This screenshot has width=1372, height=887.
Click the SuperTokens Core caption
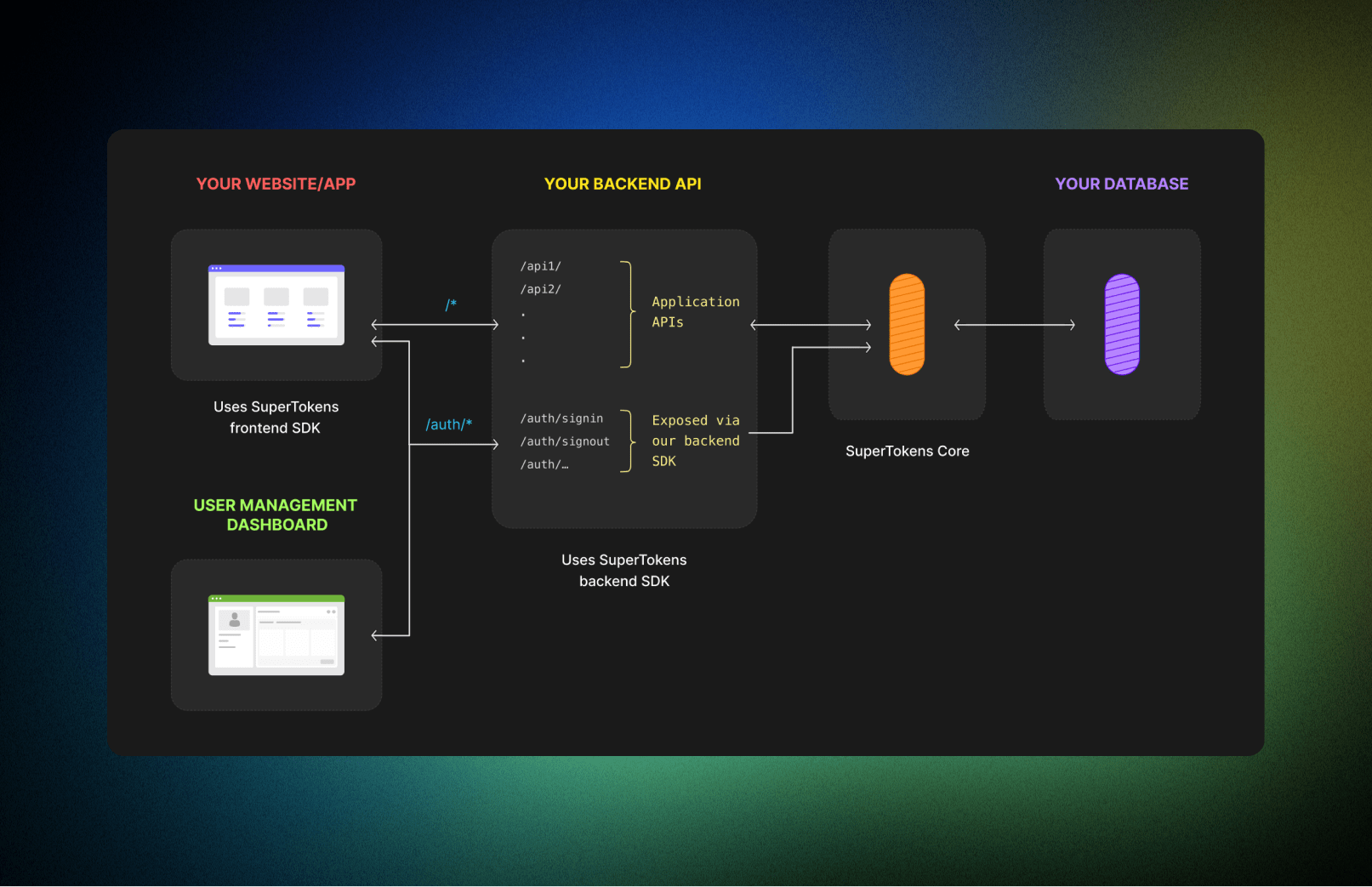(x=908, y=451)
